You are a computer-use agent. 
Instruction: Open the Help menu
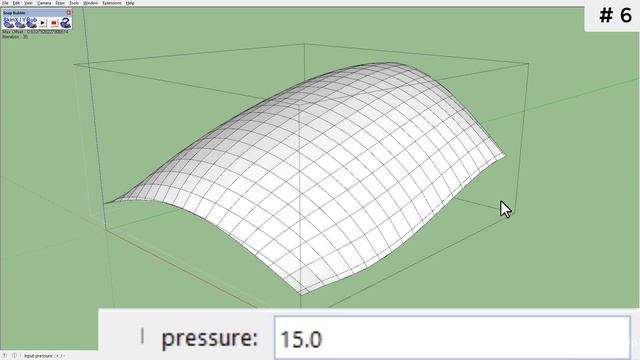coord(130,3)
